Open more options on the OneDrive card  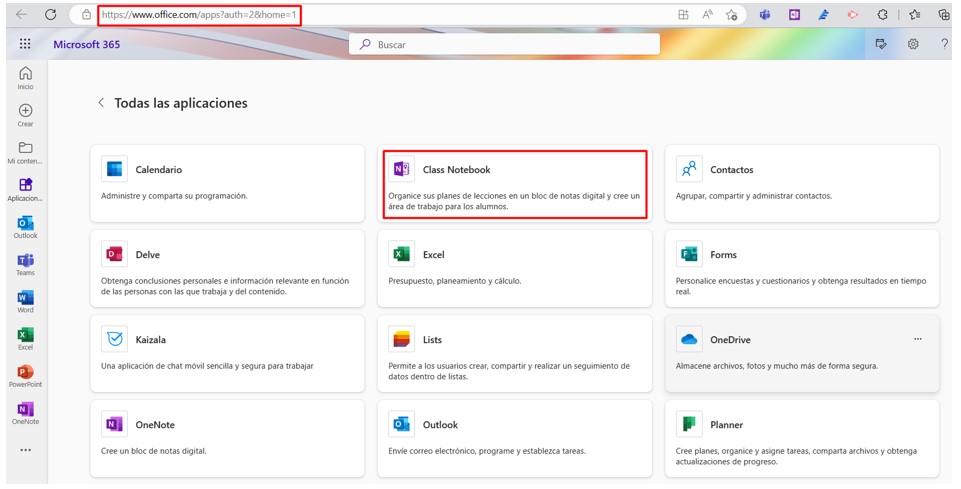917,339
